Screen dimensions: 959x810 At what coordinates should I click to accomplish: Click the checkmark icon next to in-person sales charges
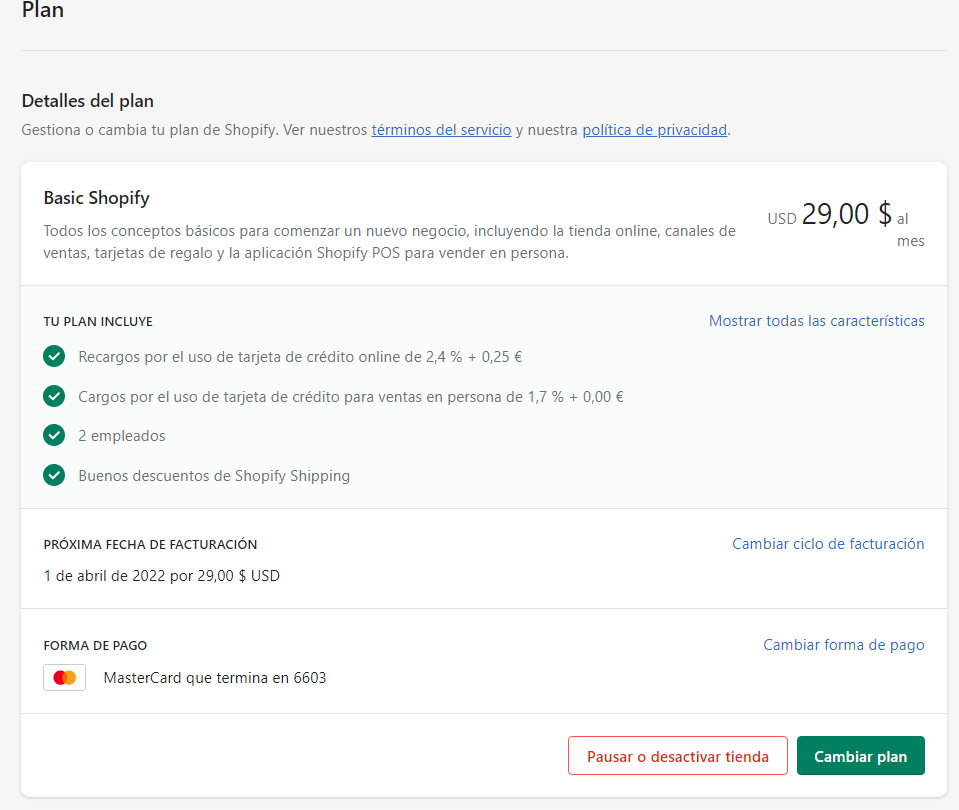tap(54, 396)
